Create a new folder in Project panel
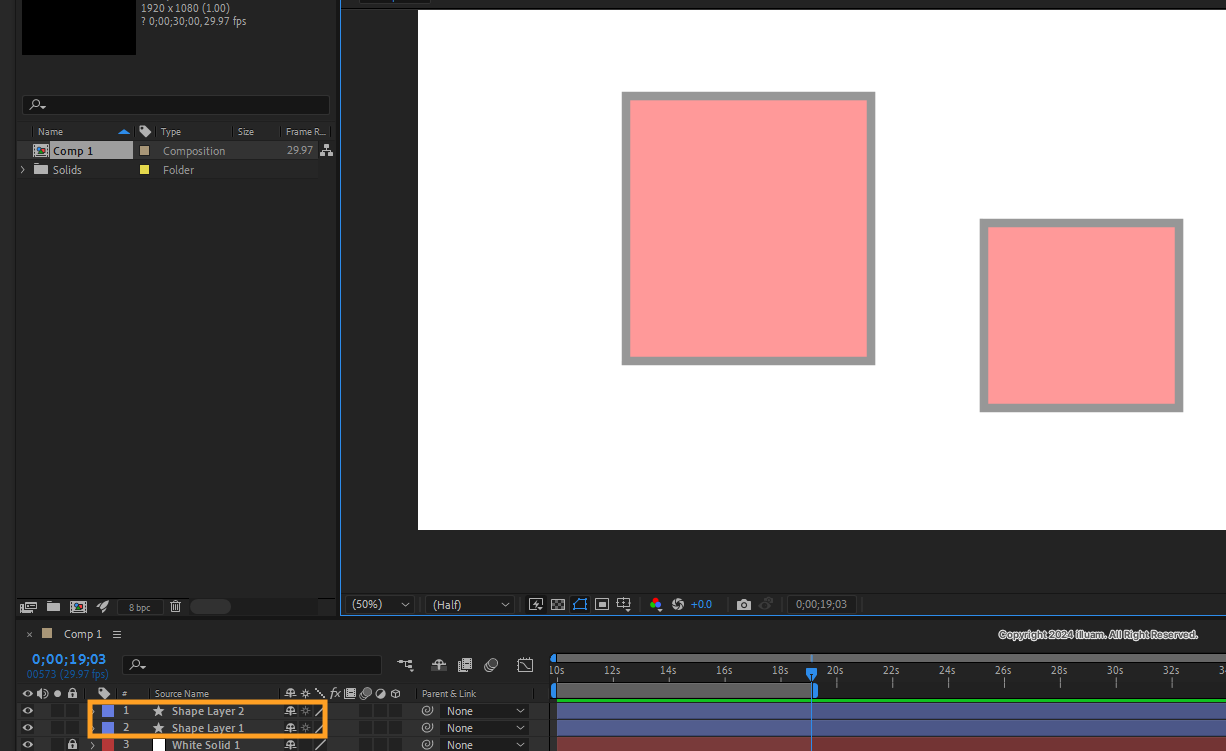 (53, 606)
